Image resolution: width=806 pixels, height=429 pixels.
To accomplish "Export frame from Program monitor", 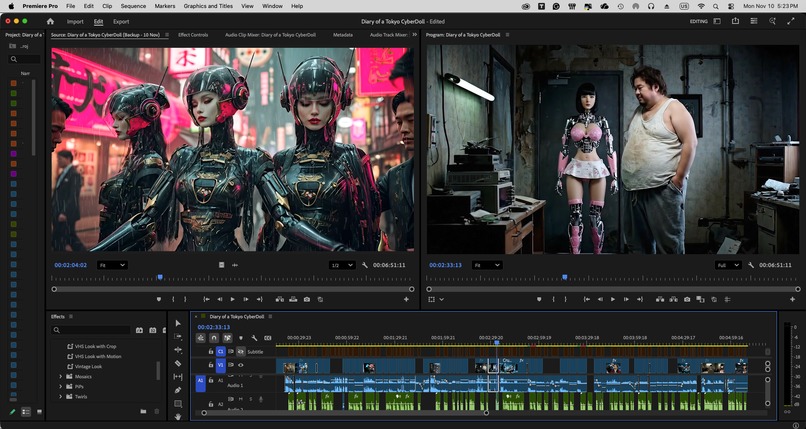I will click(687, 299).
